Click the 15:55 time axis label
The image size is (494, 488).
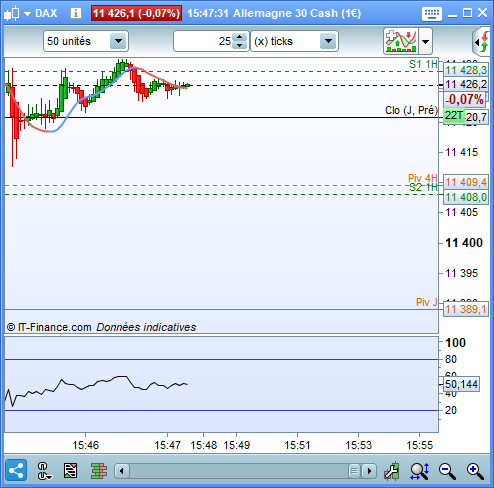419,445
